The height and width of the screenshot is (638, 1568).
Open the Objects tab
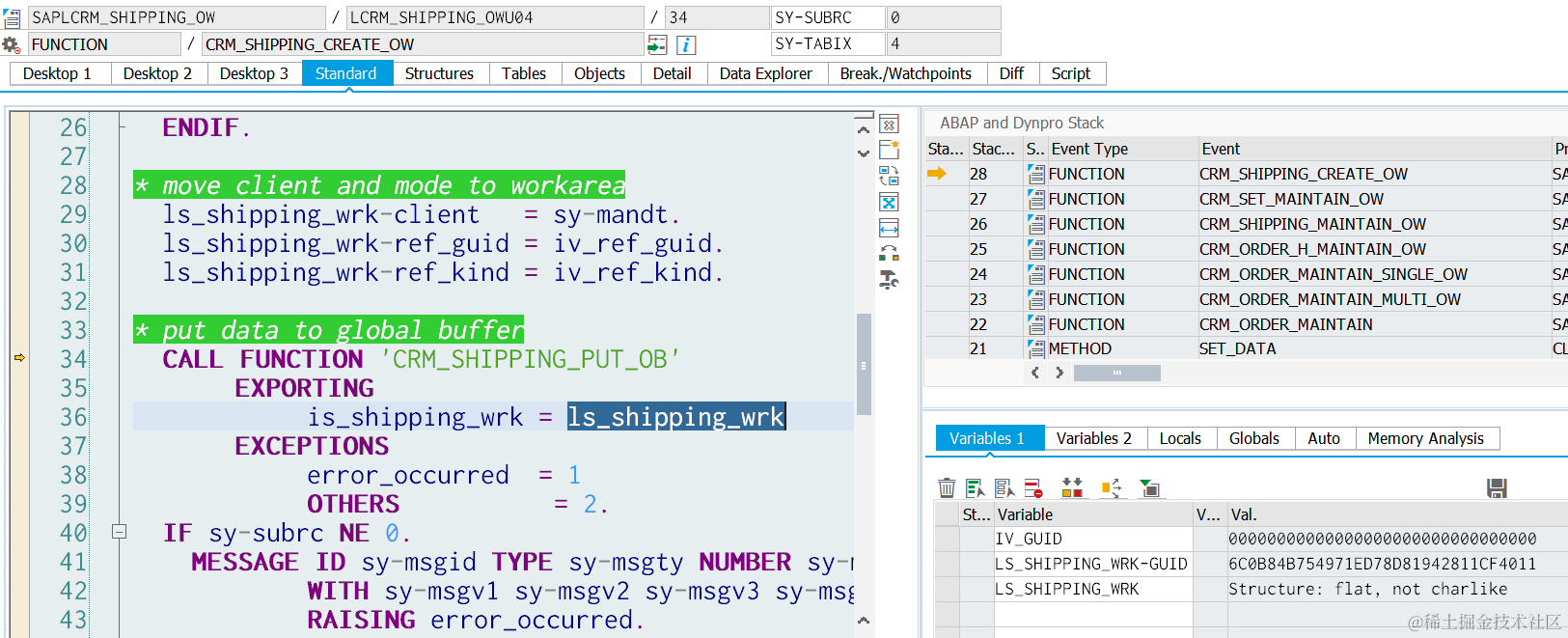(599, 73)
